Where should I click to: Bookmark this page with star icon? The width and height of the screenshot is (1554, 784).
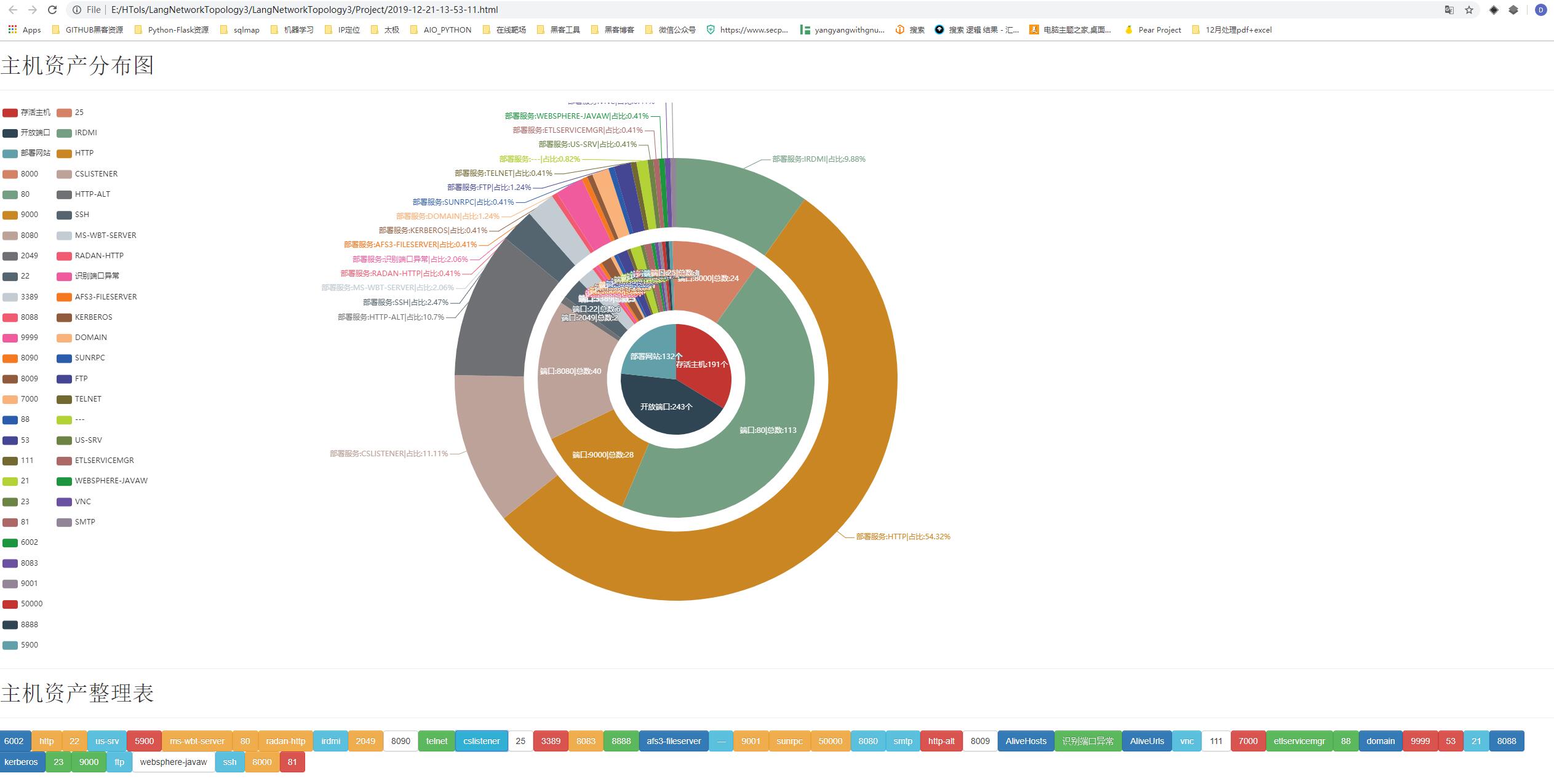click(1469, 10)
